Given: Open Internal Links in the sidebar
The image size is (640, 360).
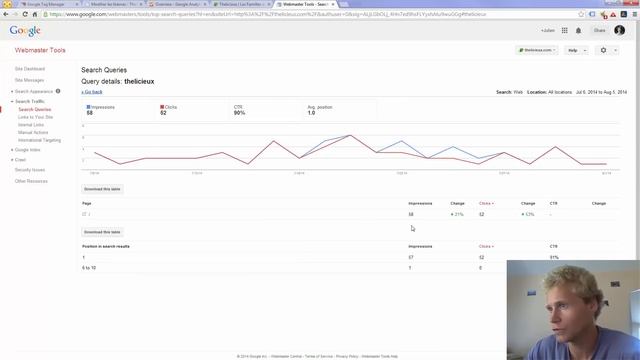Looking at the screenshot, I should tap(31, 125).
